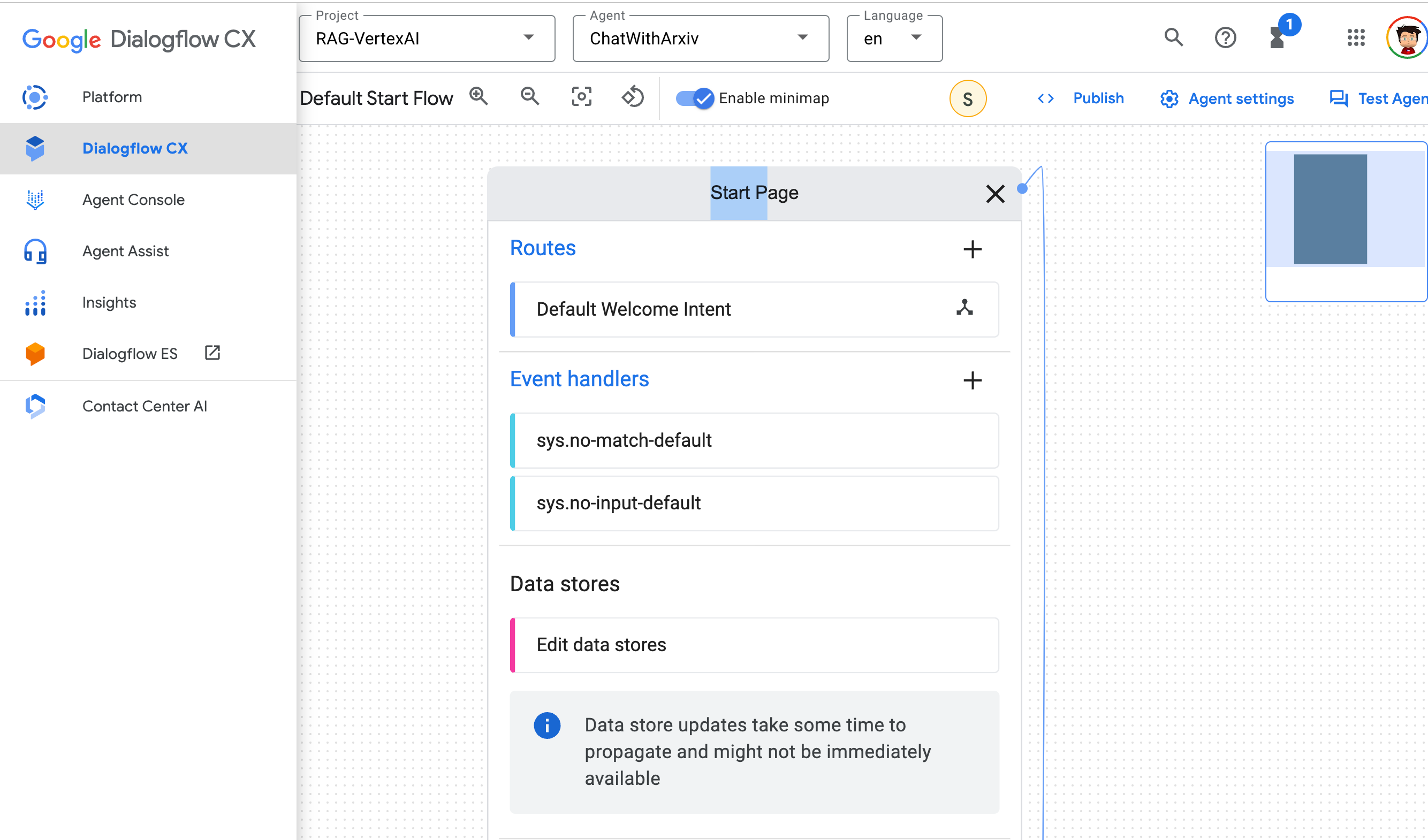Screen dimensions: 1428x840
Task: Open Google apps grid icon
Action: coord(1356,38)
